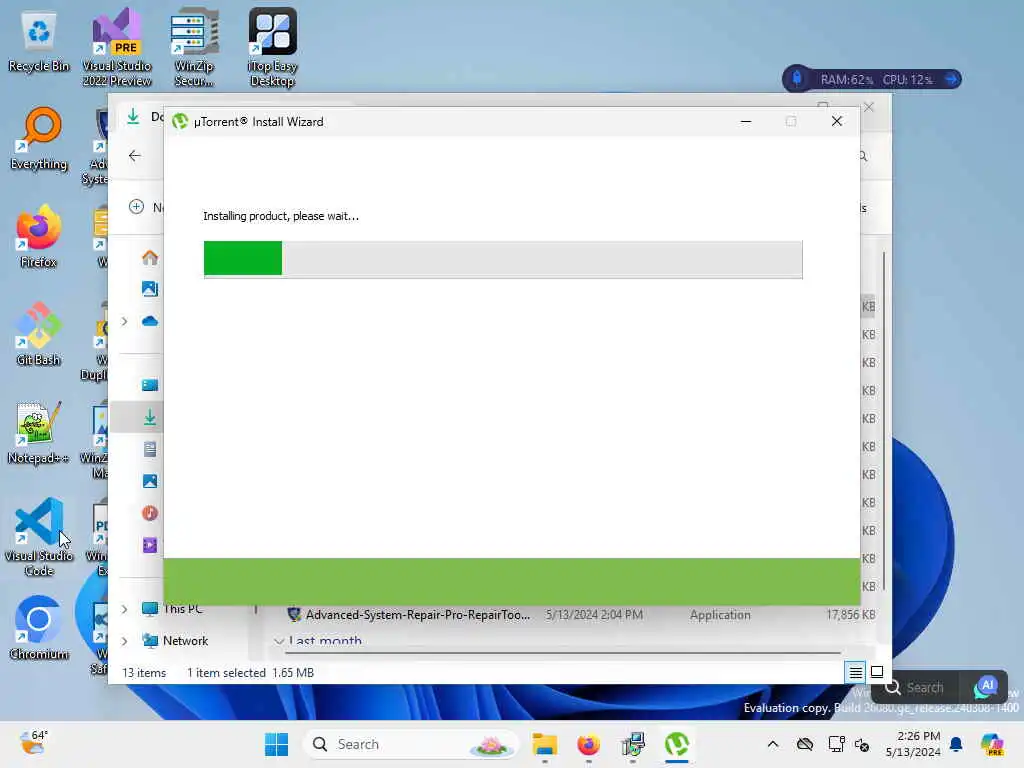Launch Chromium from the desktop
Image resolution: width=1024 pixels, height=768 pixels.
[x=39, y=628]
